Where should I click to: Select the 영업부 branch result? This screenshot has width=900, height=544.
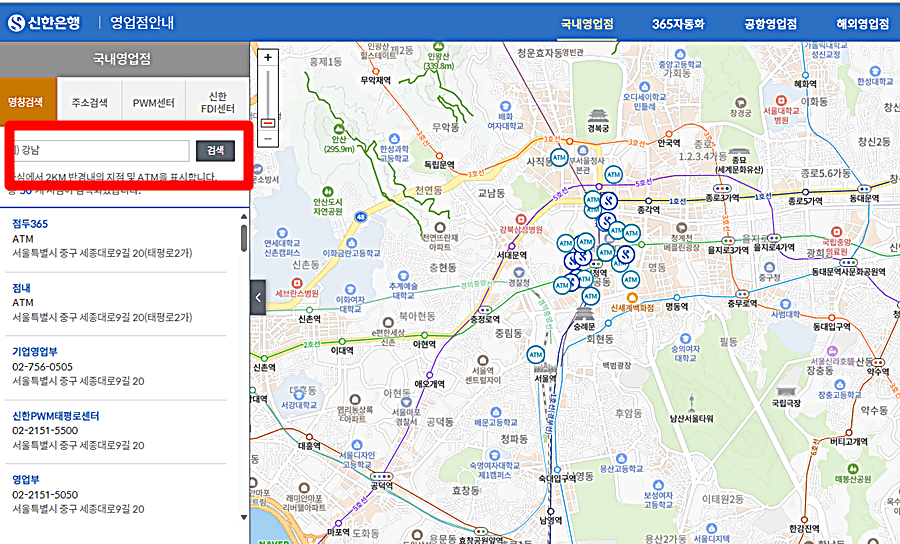[x=26, y=480]
